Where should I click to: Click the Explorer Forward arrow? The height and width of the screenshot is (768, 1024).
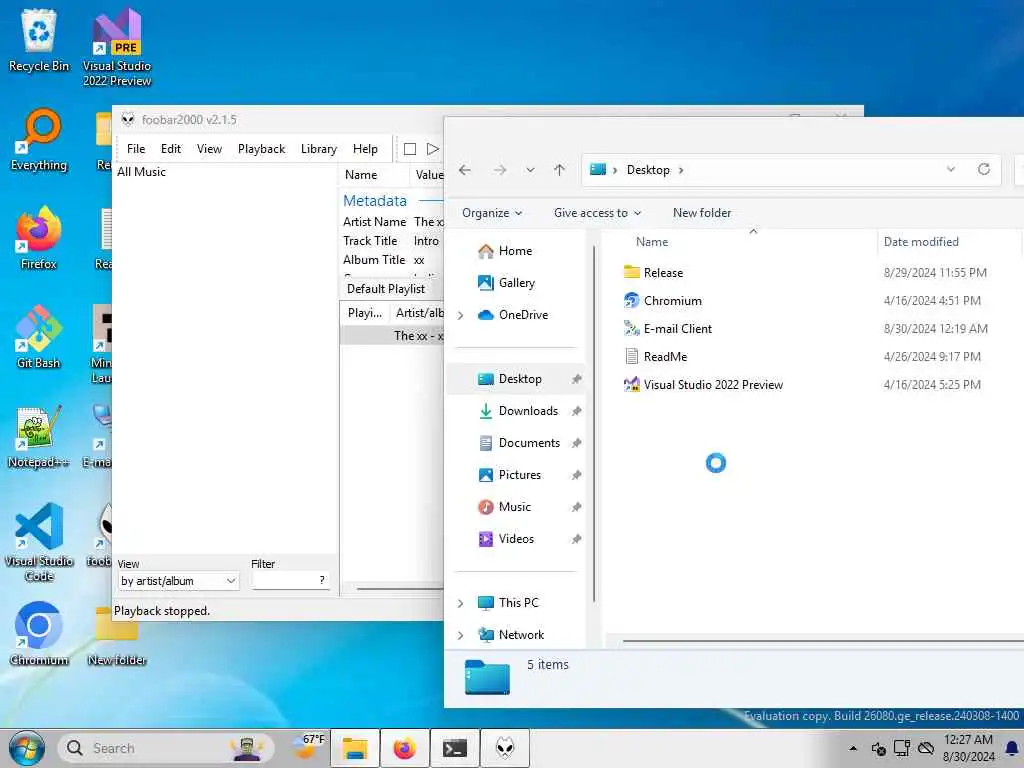coord(500,170)
